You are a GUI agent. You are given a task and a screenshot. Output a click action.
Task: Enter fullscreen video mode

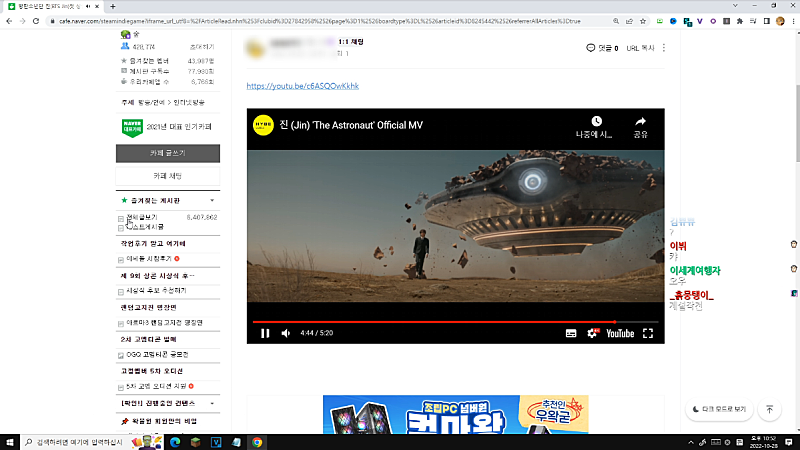pos(648,333)
